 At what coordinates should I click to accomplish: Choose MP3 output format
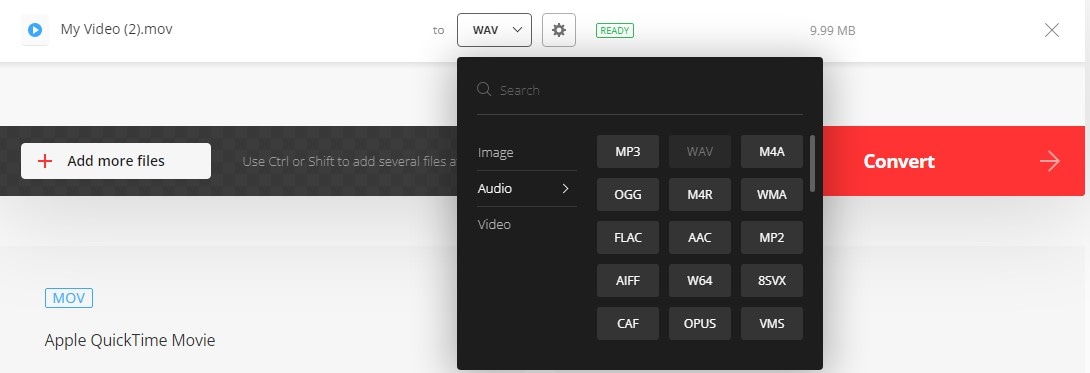coord(628,151)
